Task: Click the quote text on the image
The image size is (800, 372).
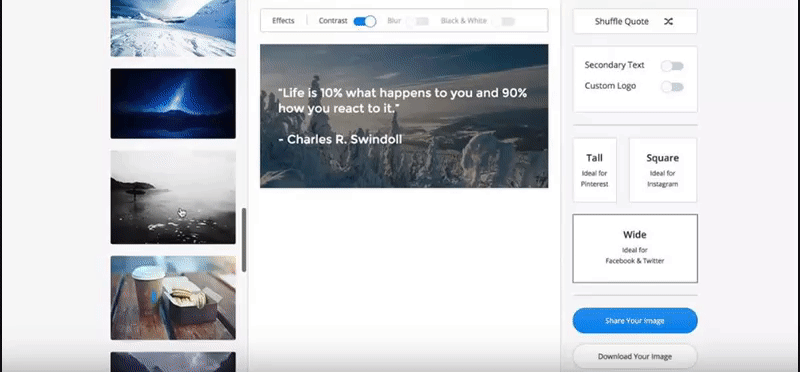Action: [x=403, y=101]
